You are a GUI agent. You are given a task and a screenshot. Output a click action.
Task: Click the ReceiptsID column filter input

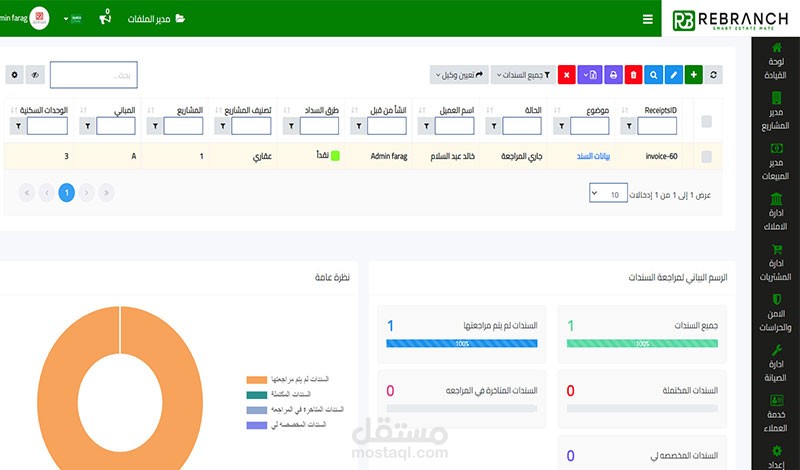pos(657,126)
